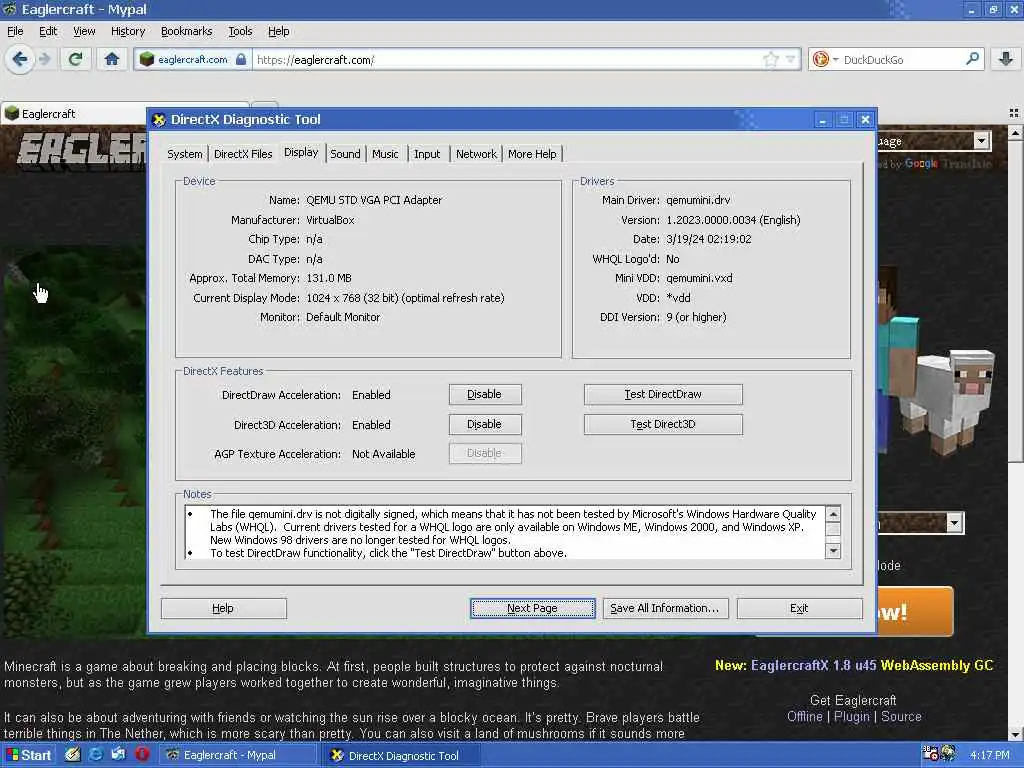Click the DirectX icon in dialog title bar
The width and height of the screenshot is (1024, 768).
click(x=159, y=120)
